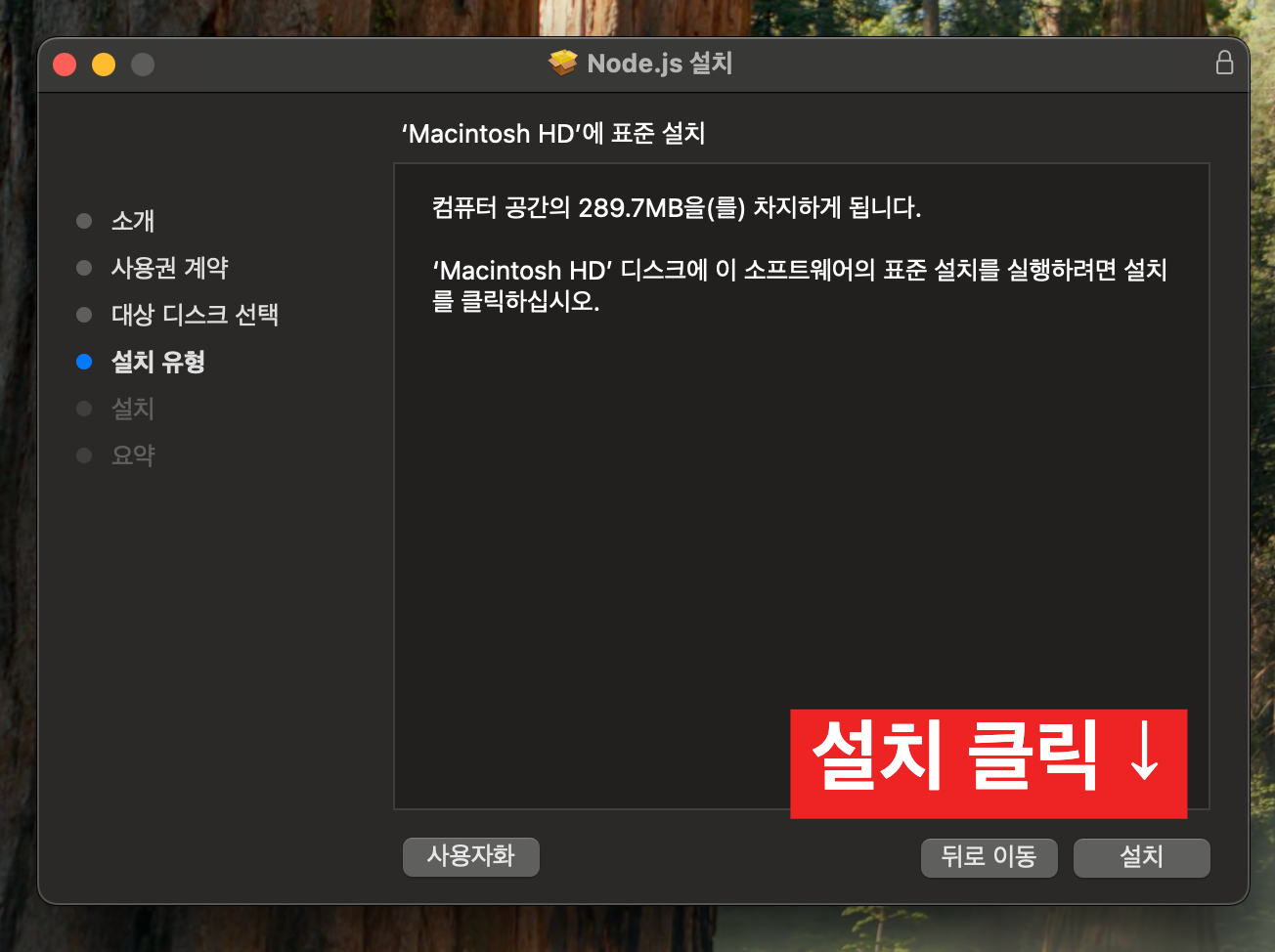Minimize the installer with yellow button

[104, 65]
